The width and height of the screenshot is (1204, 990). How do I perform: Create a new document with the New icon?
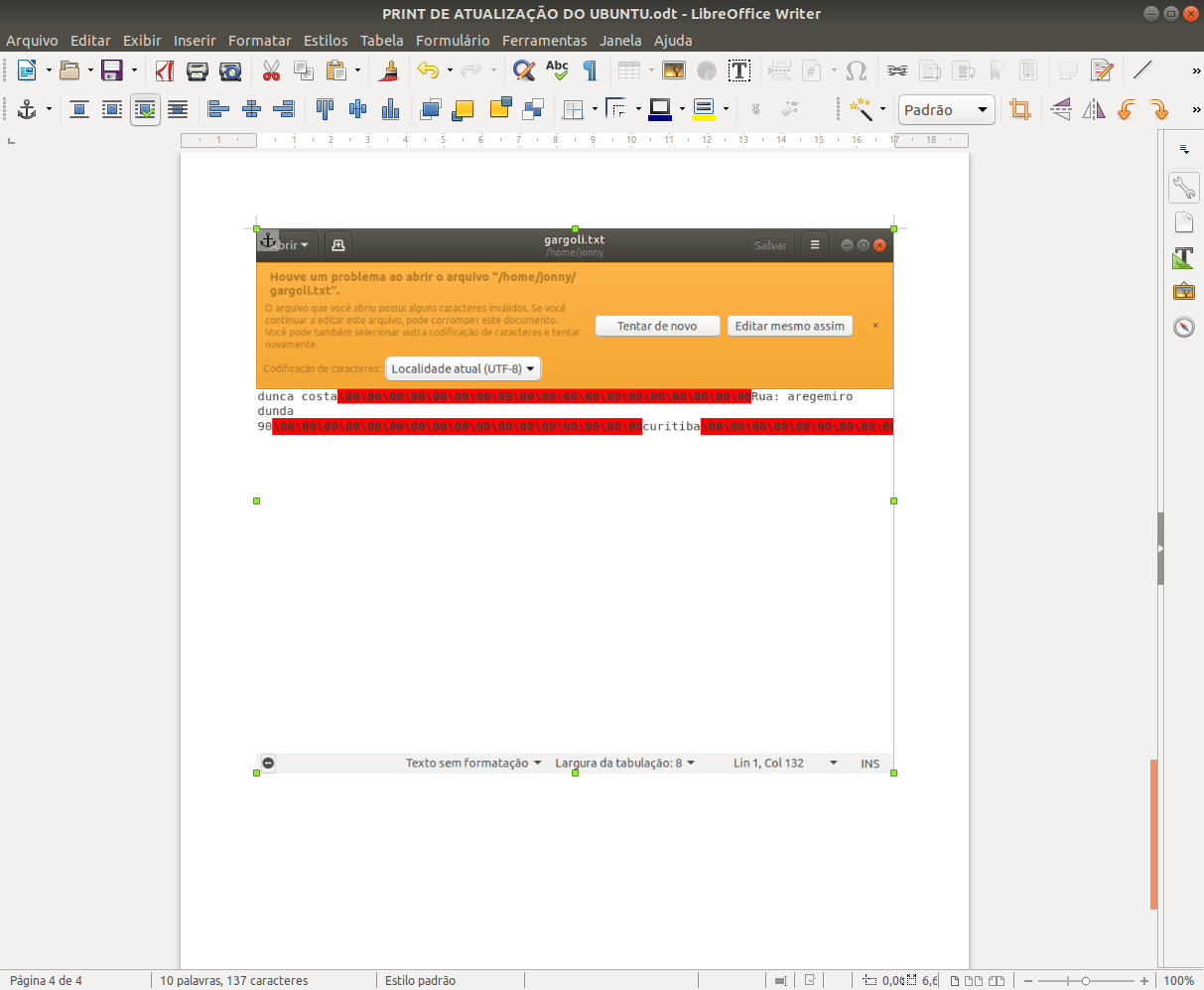pyautogui.click(x=27, y=71)
